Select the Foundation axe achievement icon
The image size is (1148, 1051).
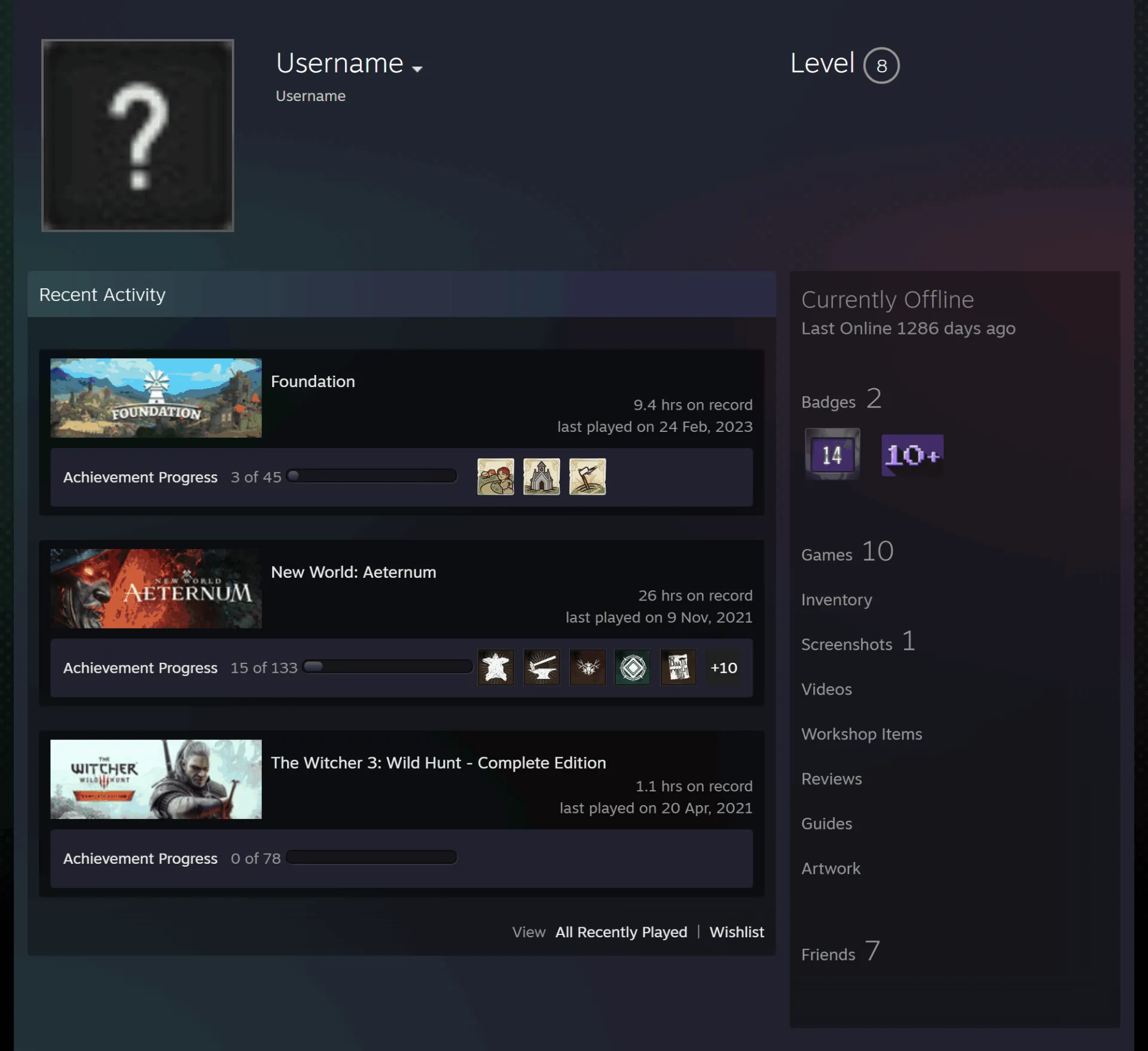pyautogui.click(x=587, y=477)
